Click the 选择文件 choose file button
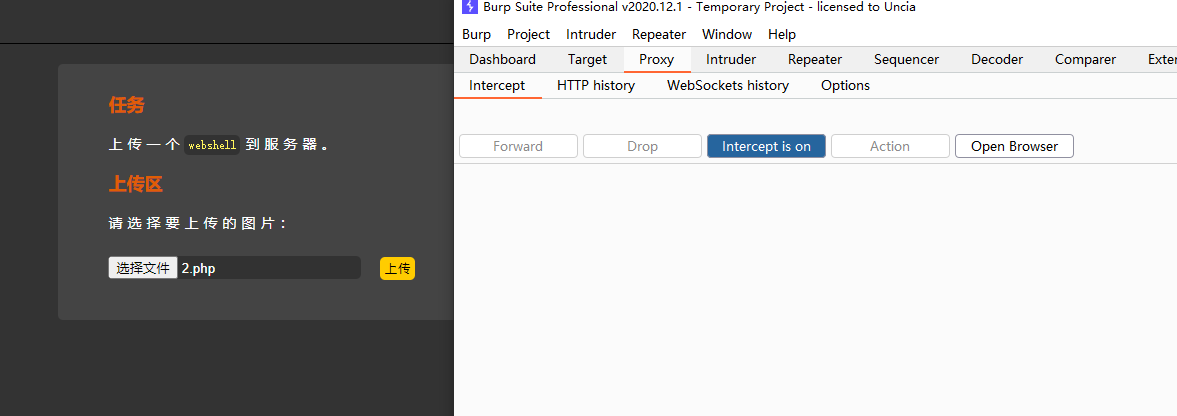 click(143, 268)
